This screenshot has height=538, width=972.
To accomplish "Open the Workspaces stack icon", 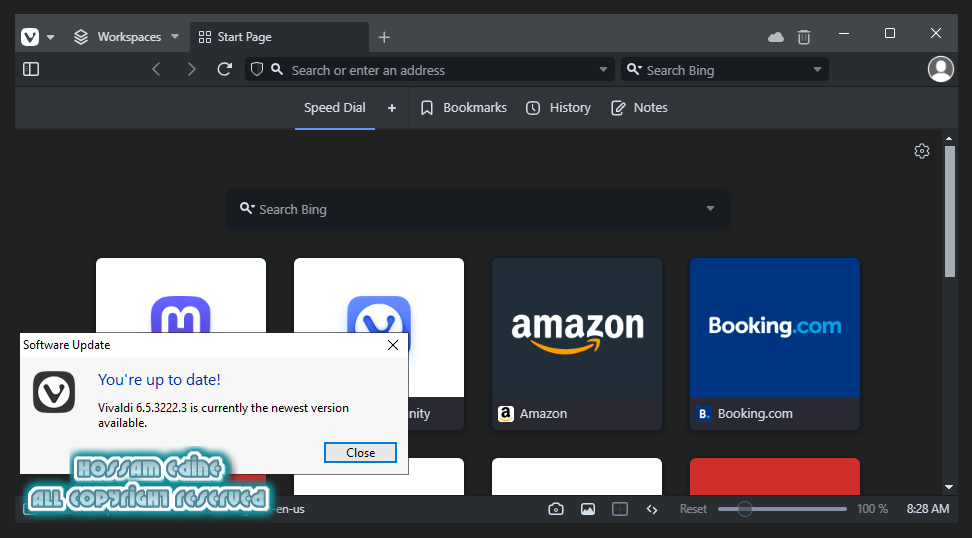I will (x=81, y=37).
